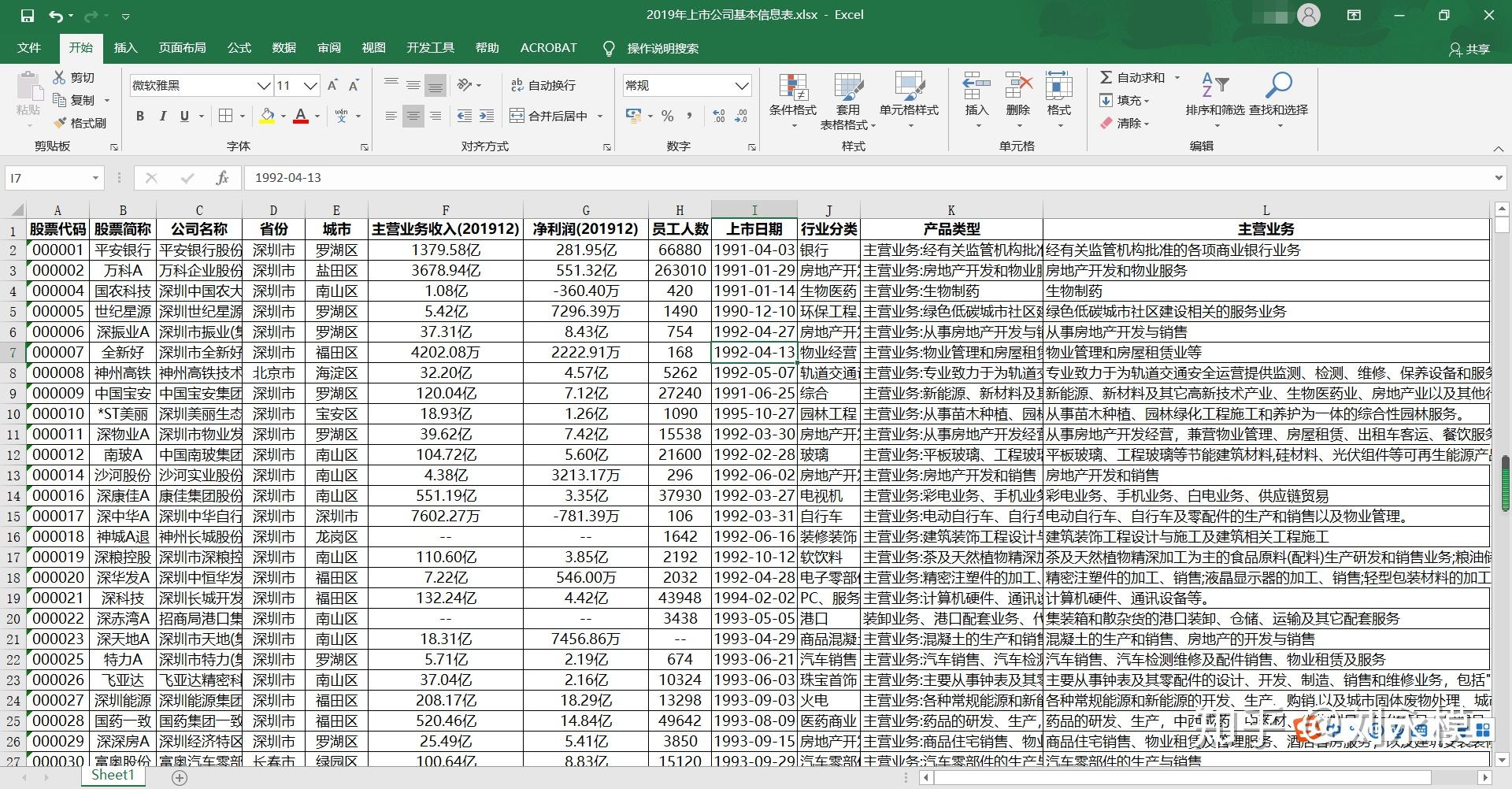The image size is (1512, 789).
Task: Open the font size dropdown showing 11
Action: 310,85
